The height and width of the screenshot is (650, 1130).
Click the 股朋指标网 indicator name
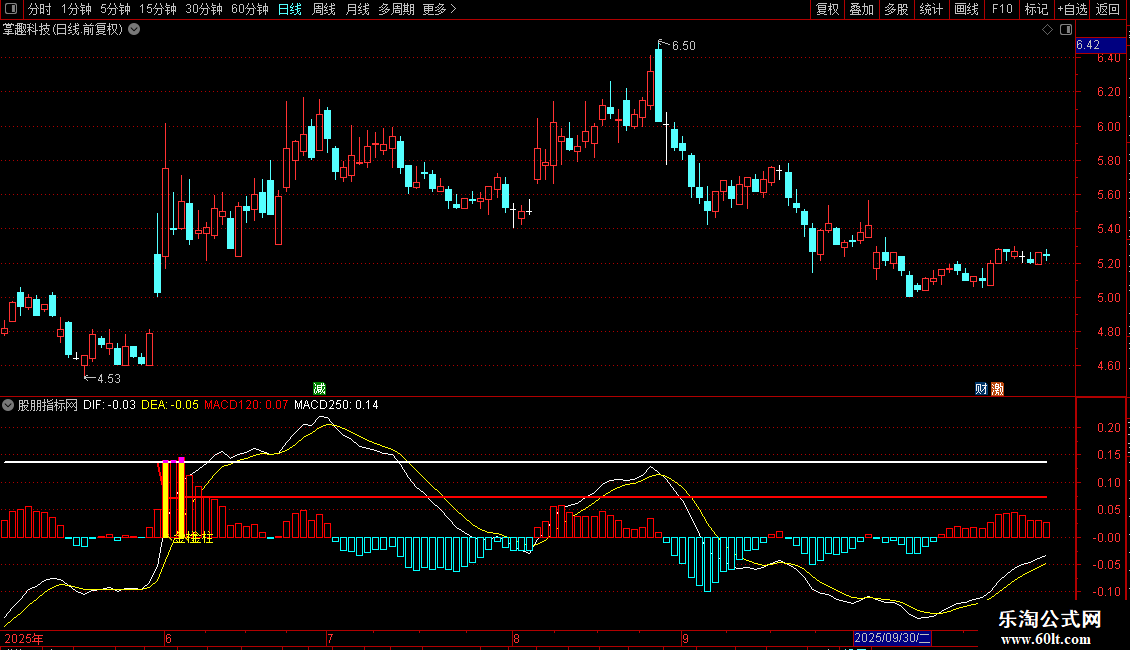click(x=48, y=405)
